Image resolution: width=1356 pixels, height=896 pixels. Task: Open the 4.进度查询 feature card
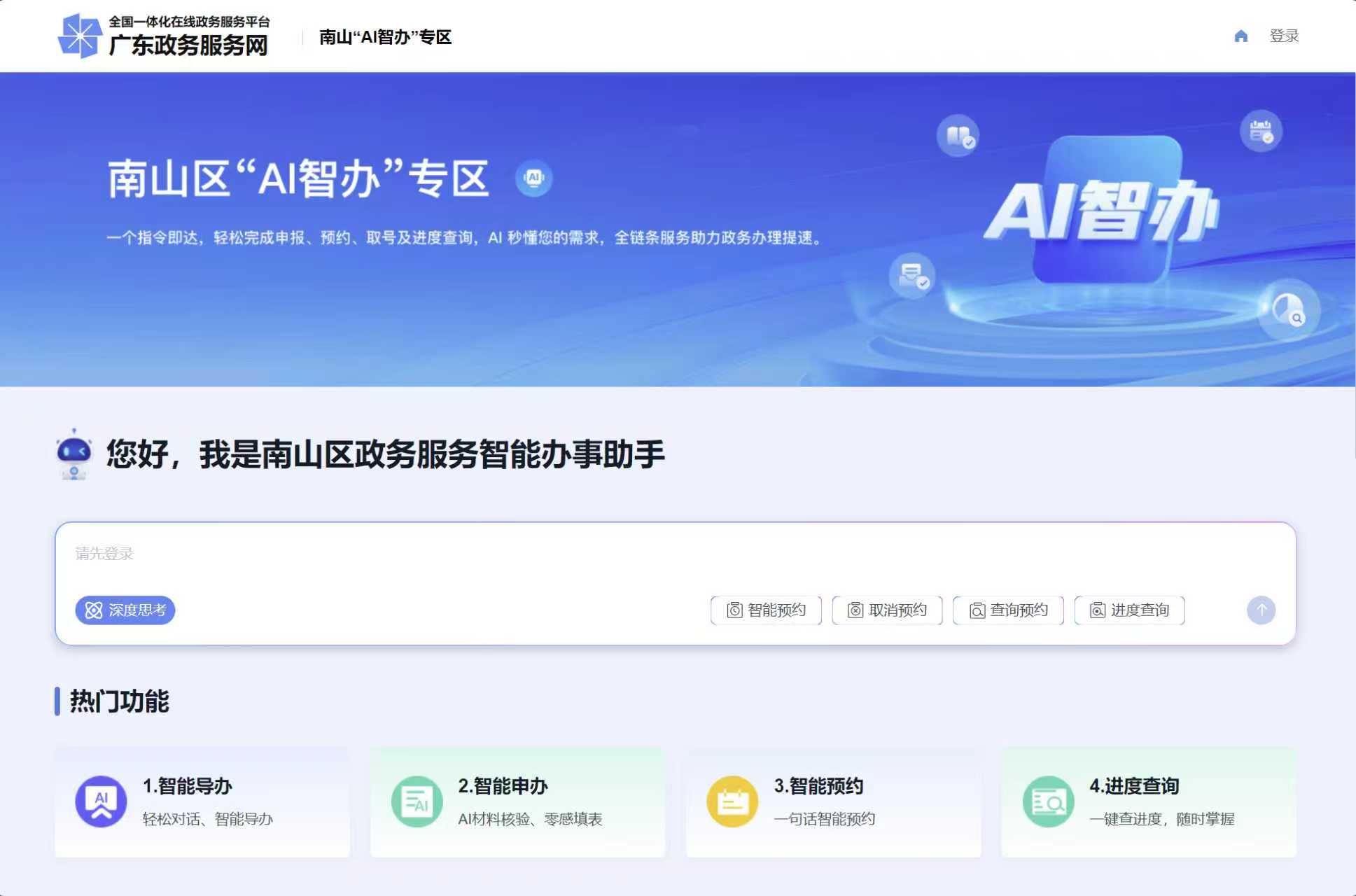[x=1148, y=801]
